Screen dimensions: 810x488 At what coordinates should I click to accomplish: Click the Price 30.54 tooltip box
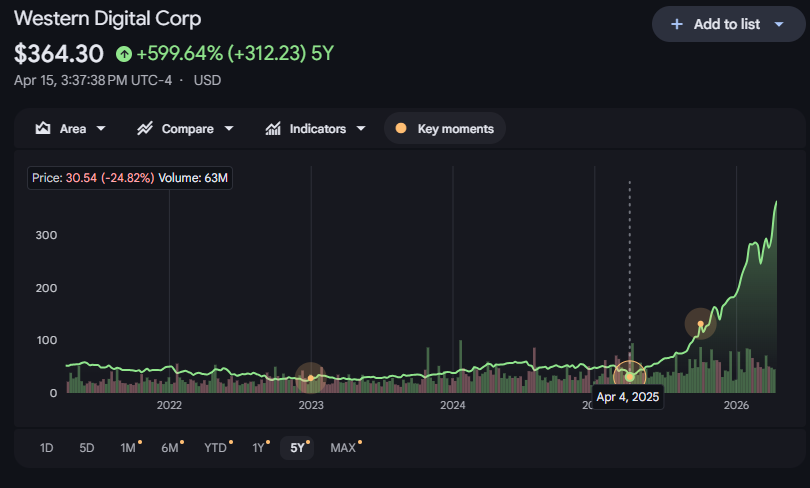130,178
